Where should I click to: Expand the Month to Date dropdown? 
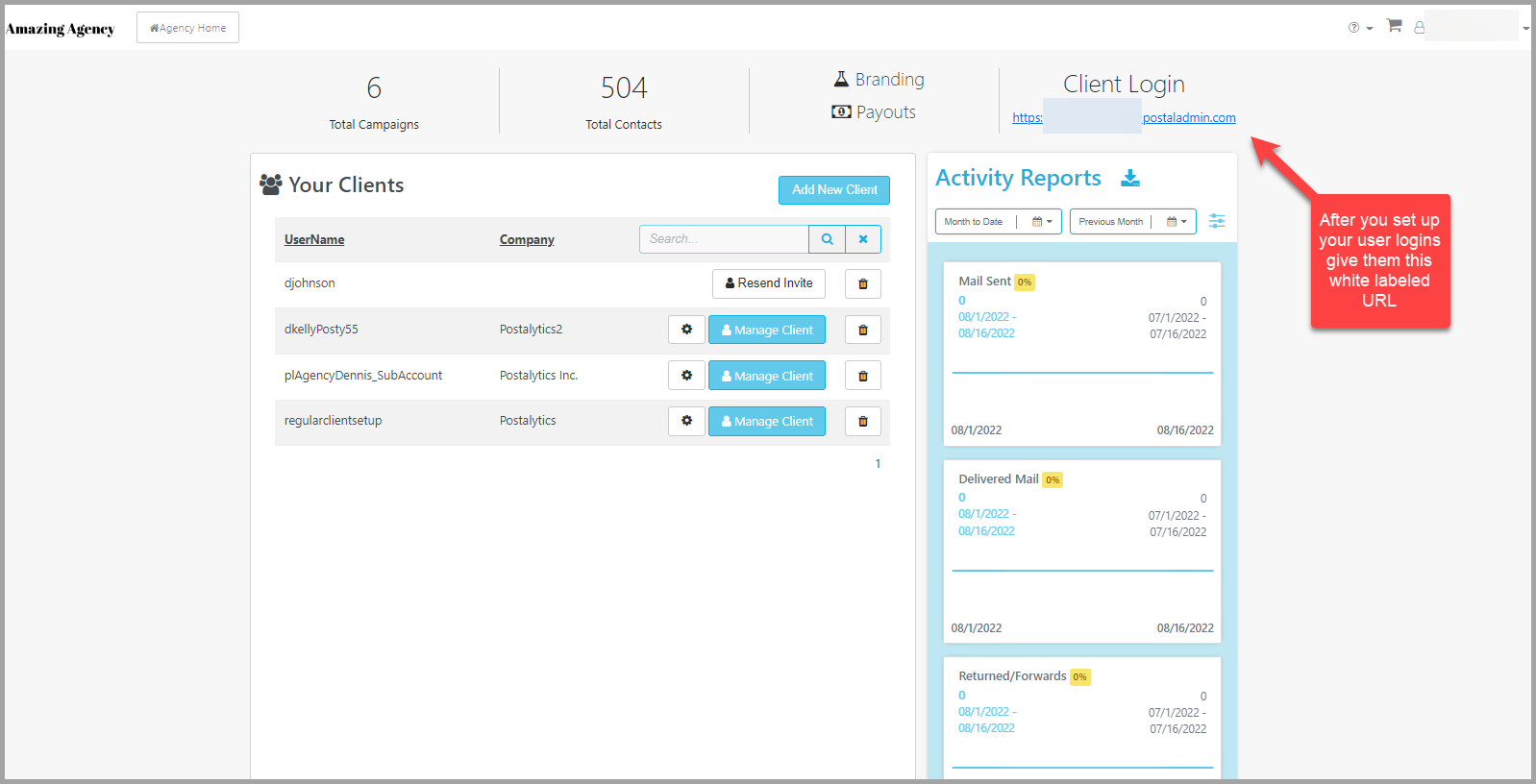point(999,222)
